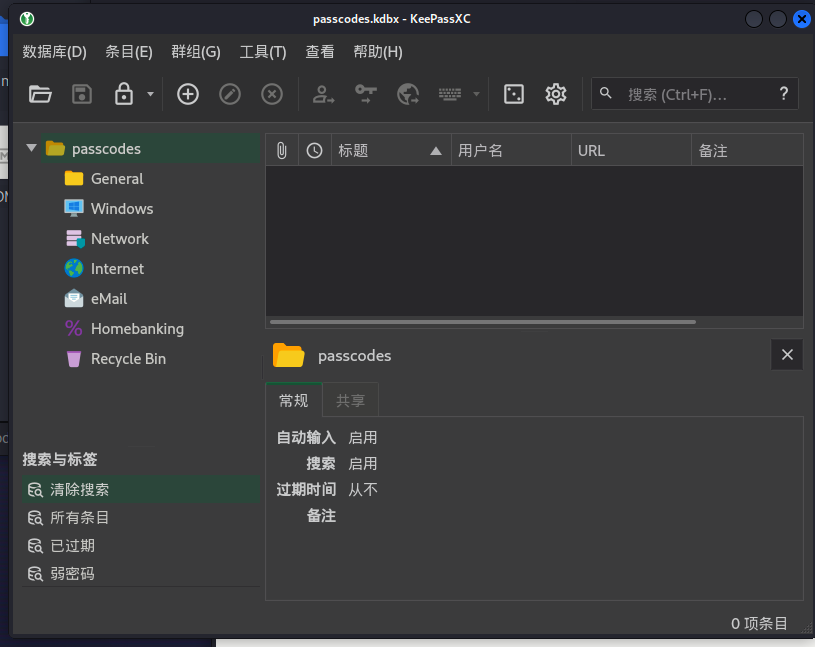Switch to the 常规 tab

click(x=294, y=401)
